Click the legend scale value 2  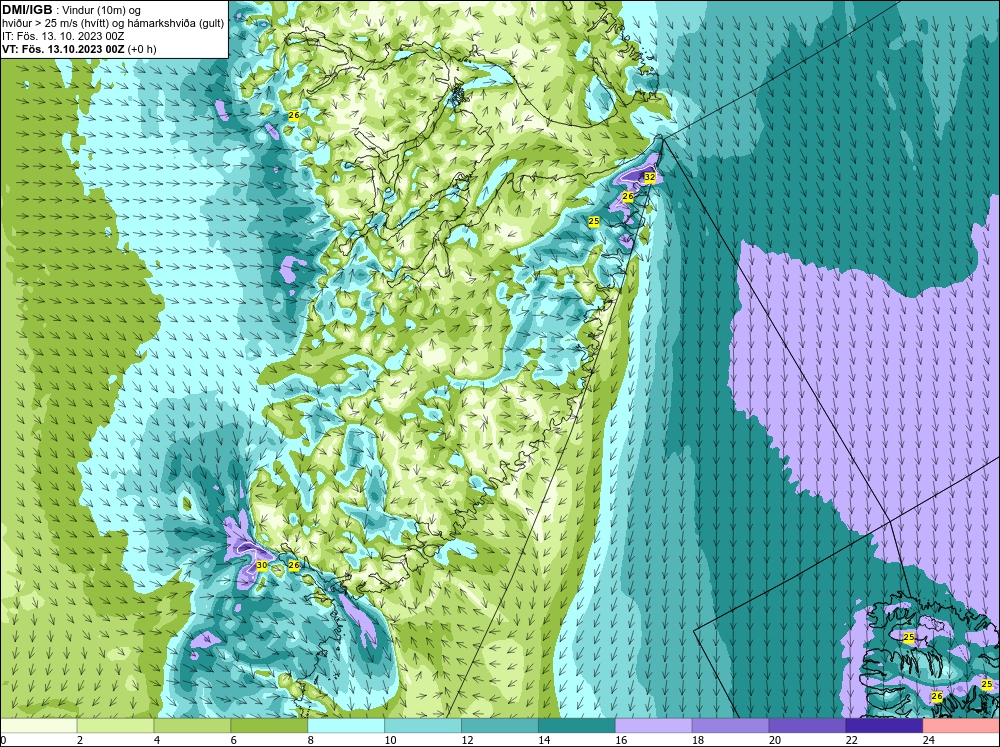coord(80,740)
